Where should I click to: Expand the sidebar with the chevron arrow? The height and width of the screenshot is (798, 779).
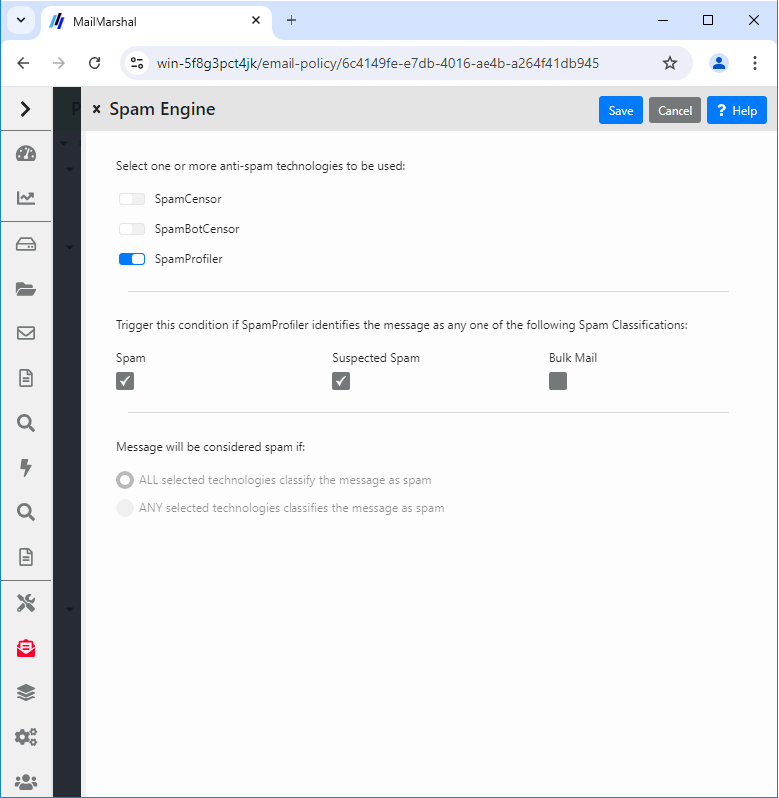[x=25, y=109]
